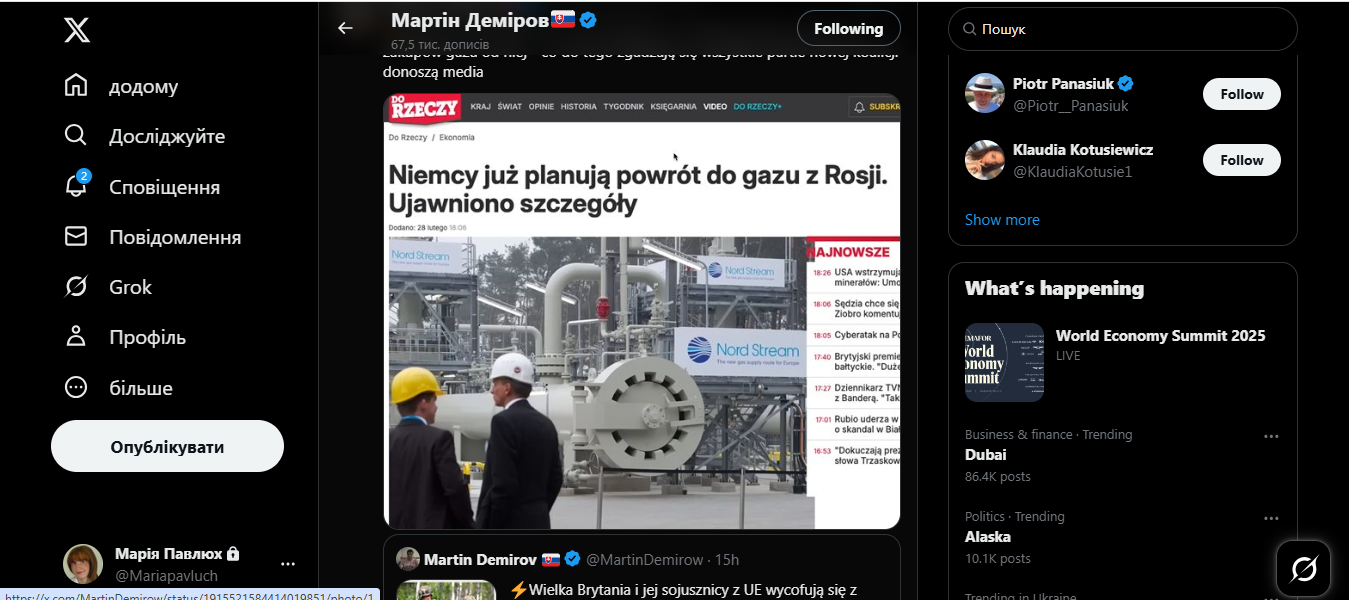Open the World Economy Summit 2025 thumbnail
This screenshot has height=600, width=1349.
(1004, 362)
